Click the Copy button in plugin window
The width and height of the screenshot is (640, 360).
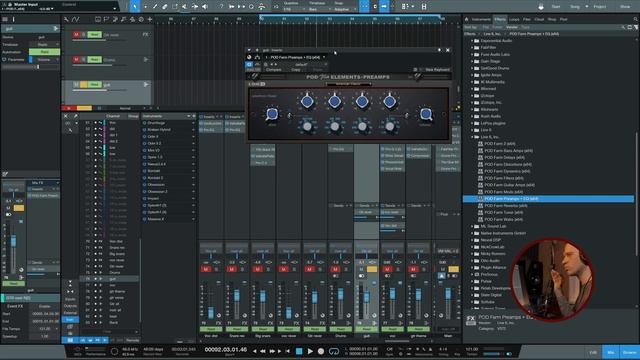point(296,70)
